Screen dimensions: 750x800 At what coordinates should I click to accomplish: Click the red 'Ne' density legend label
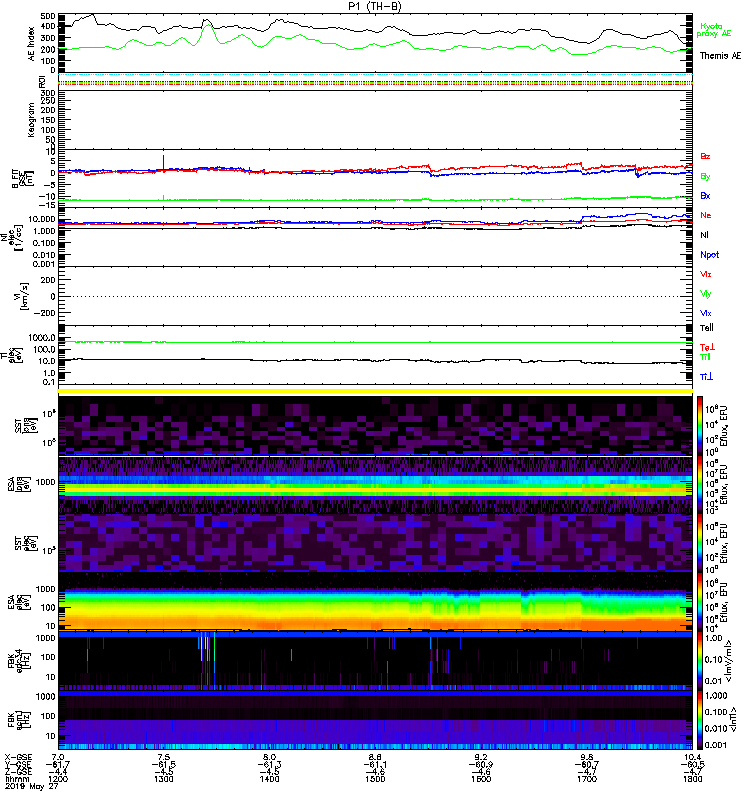pos(706,215)
